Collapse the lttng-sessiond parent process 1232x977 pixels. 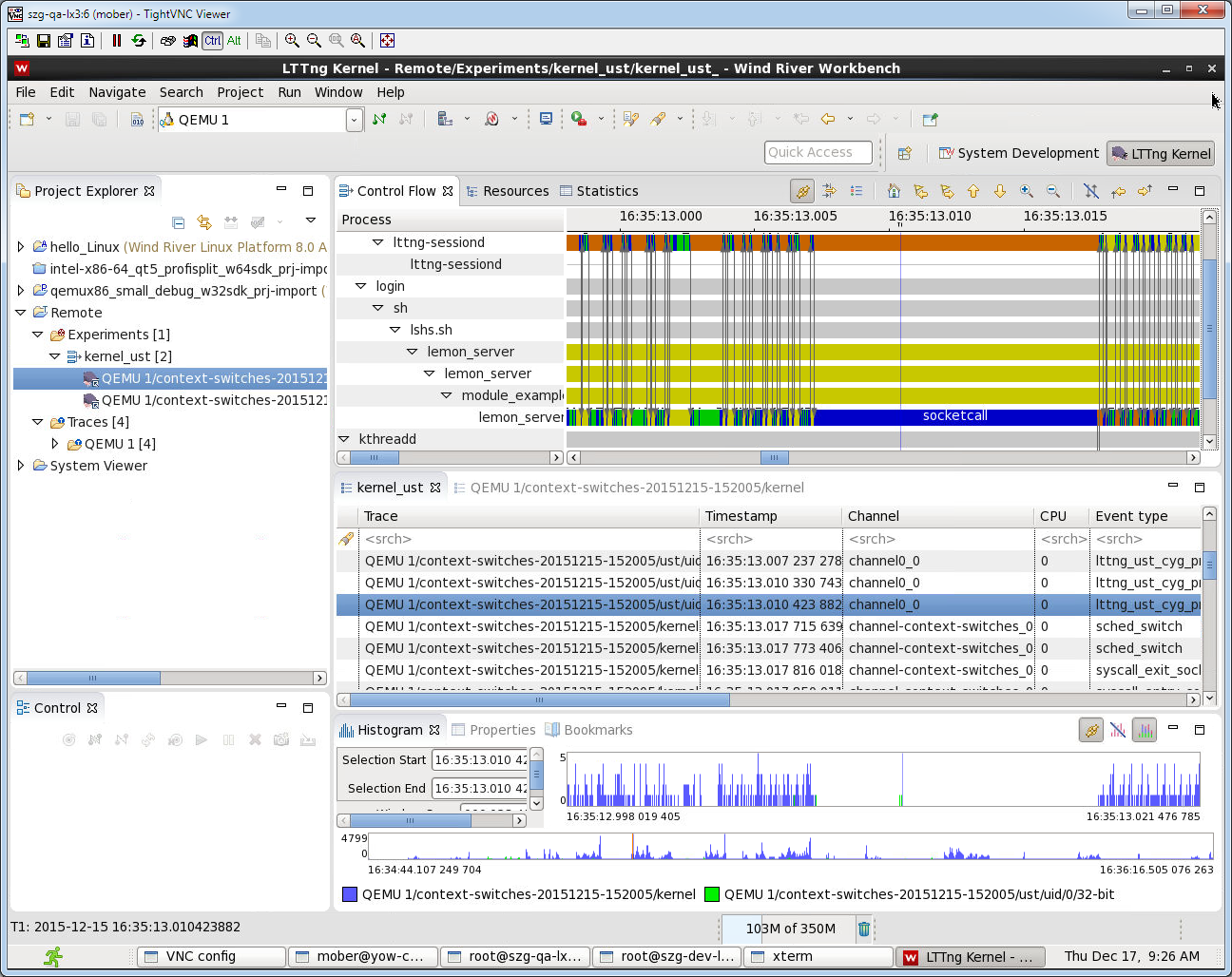(x=378, y=242)
